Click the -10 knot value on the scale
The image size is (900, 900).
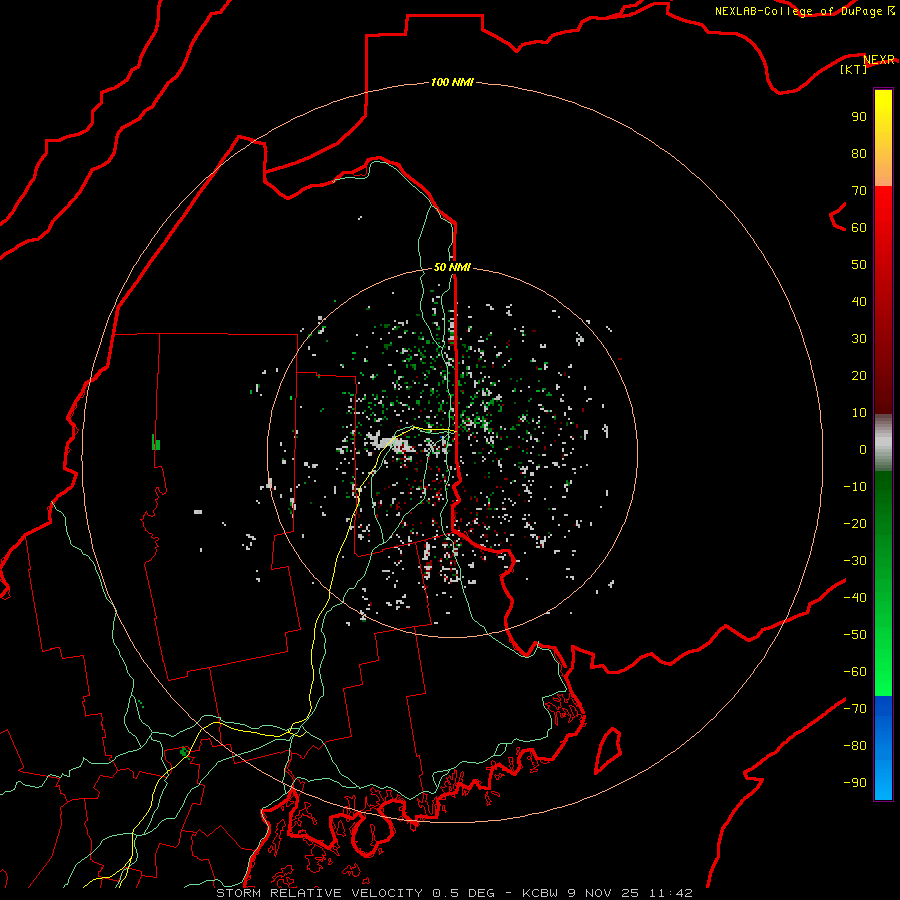[x=855, y=487]
